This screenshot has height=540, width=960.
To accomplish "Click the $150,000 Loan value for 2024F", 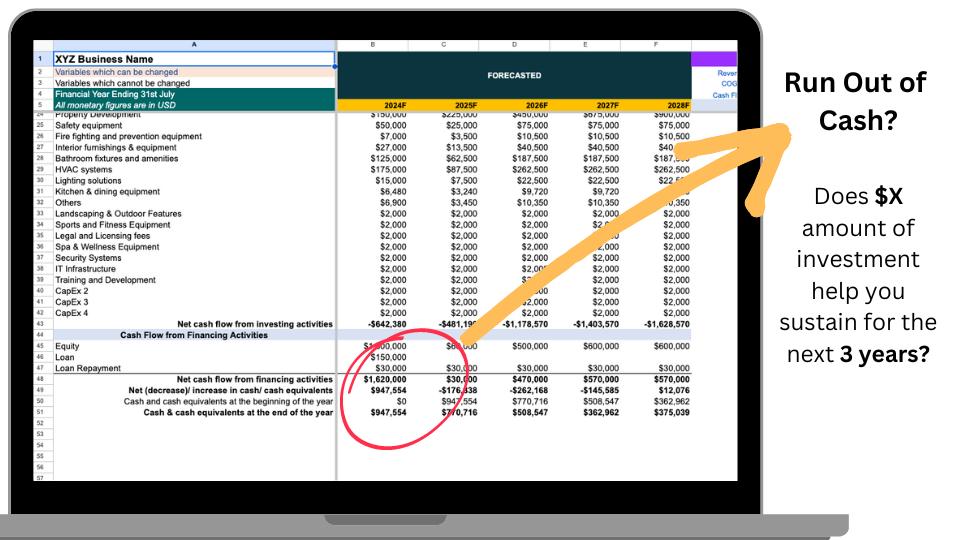I will [x=371, y=357].
